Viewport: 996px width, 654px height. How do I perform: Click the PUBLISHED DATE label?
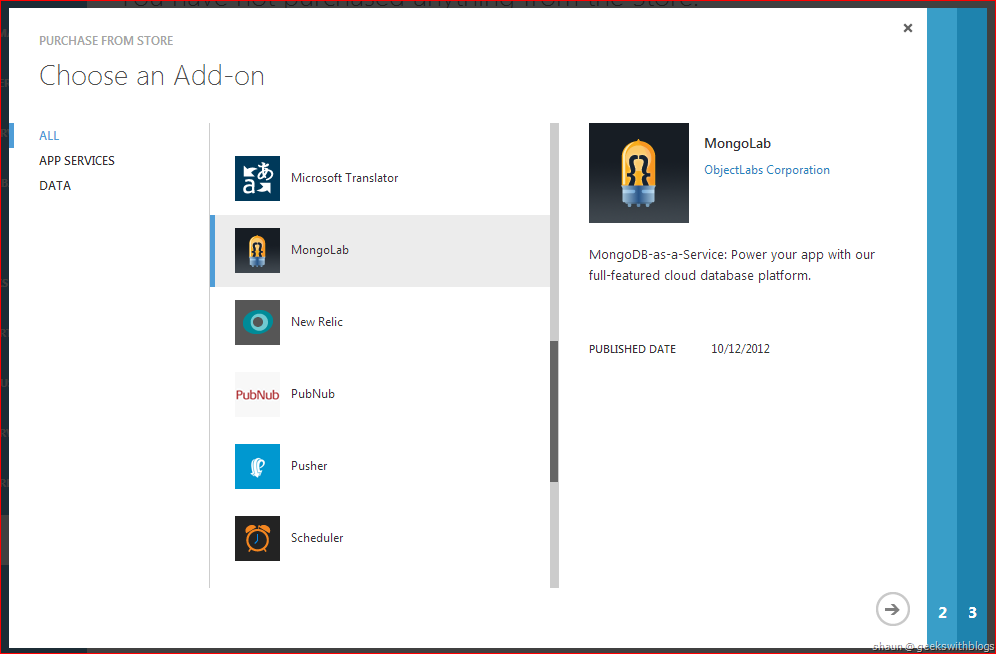[632, 349]
